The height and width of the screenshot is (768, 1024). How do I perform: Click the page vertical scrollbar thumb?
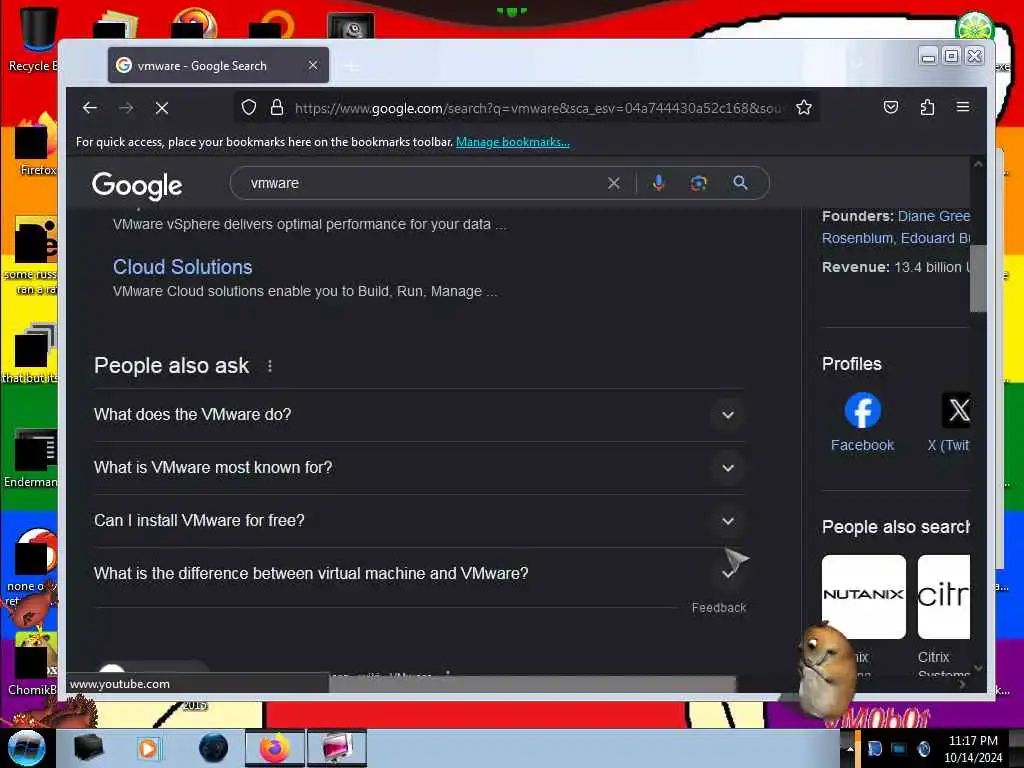click(x=978, y=279)
